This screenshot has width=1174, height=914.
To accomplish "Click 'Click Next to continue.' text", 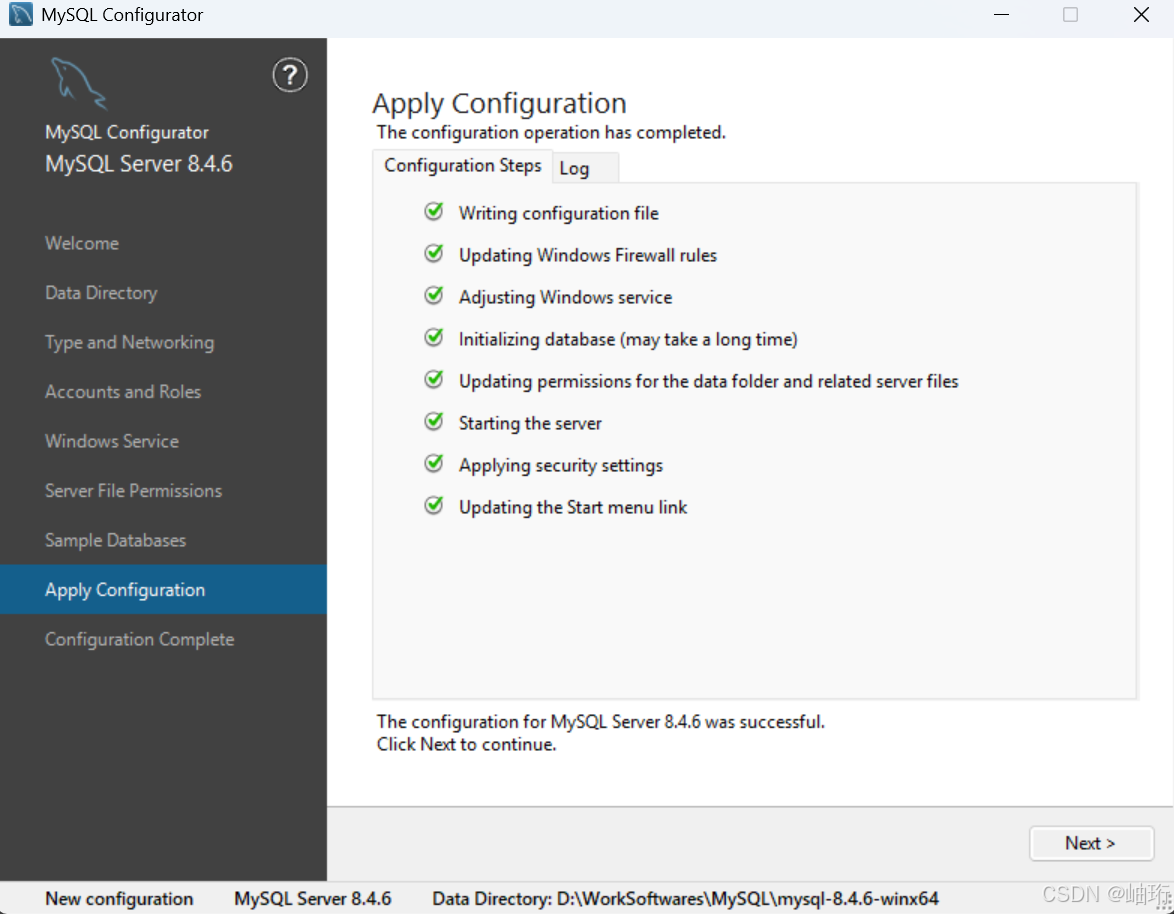I will point(466,744).
